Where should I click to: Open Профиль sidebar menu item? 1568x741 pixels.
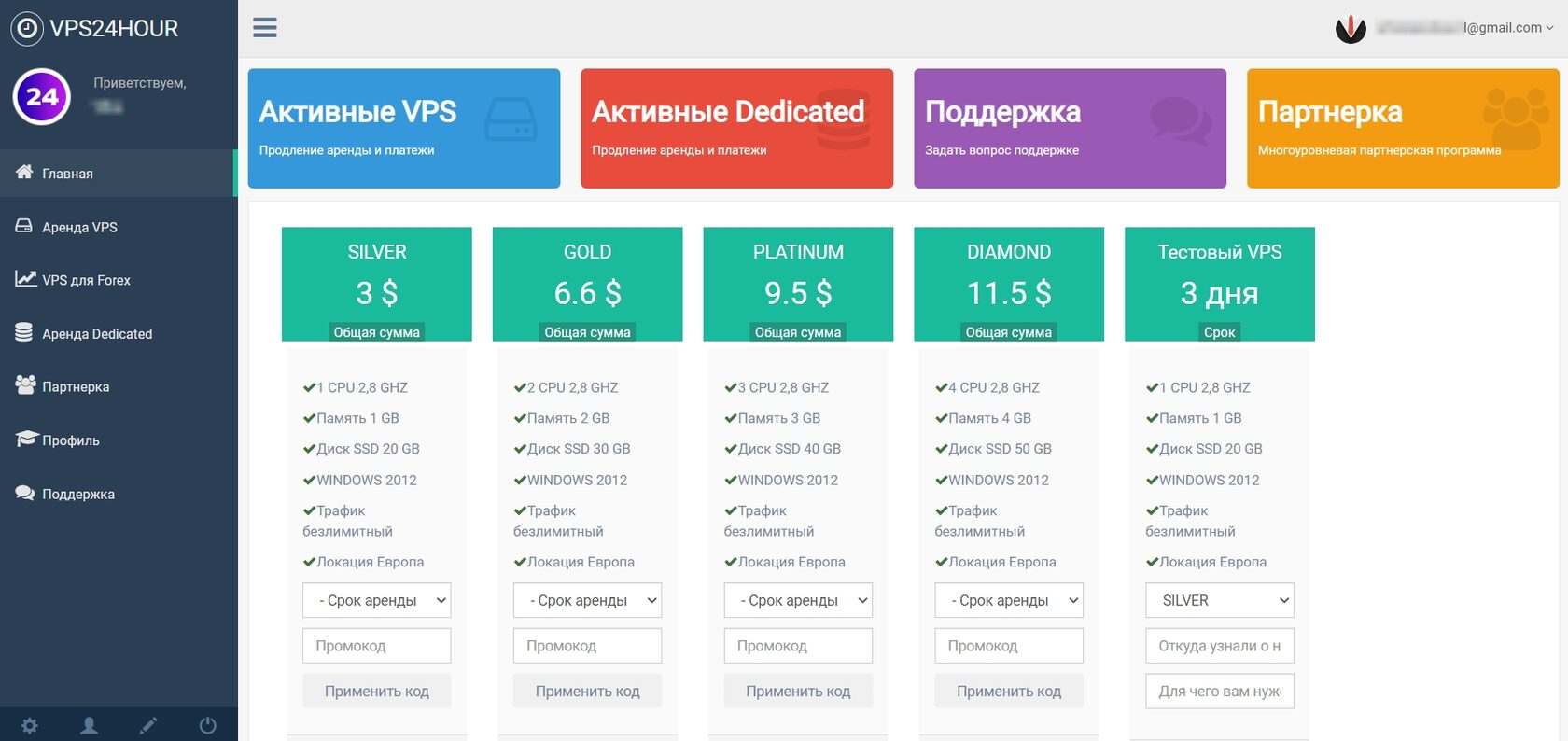pyautogui.click(x=119, y=440)
